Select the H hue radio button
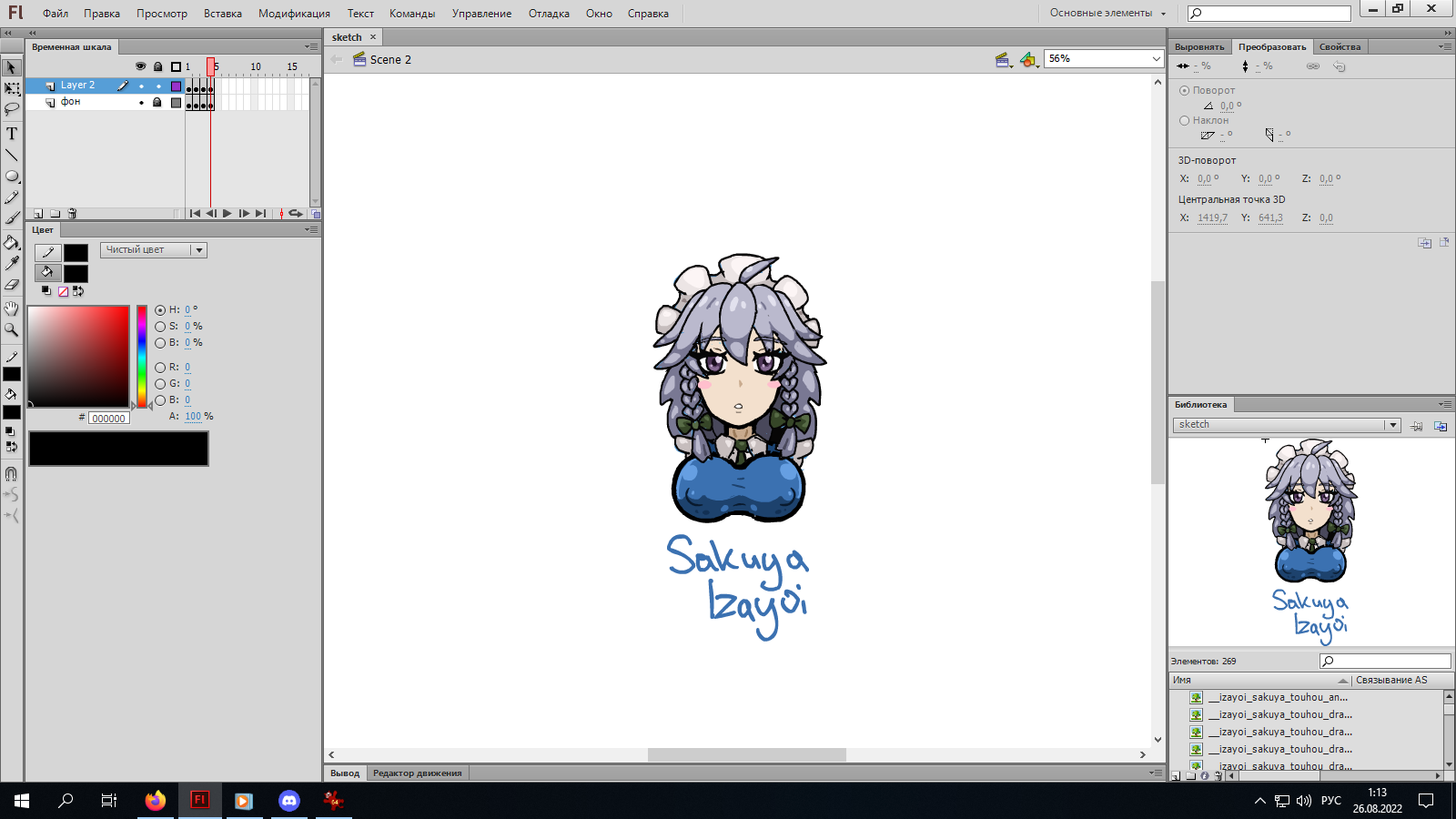Image resolution: width=1456 pixels, height=819 pixels. (x=160, y=310)
